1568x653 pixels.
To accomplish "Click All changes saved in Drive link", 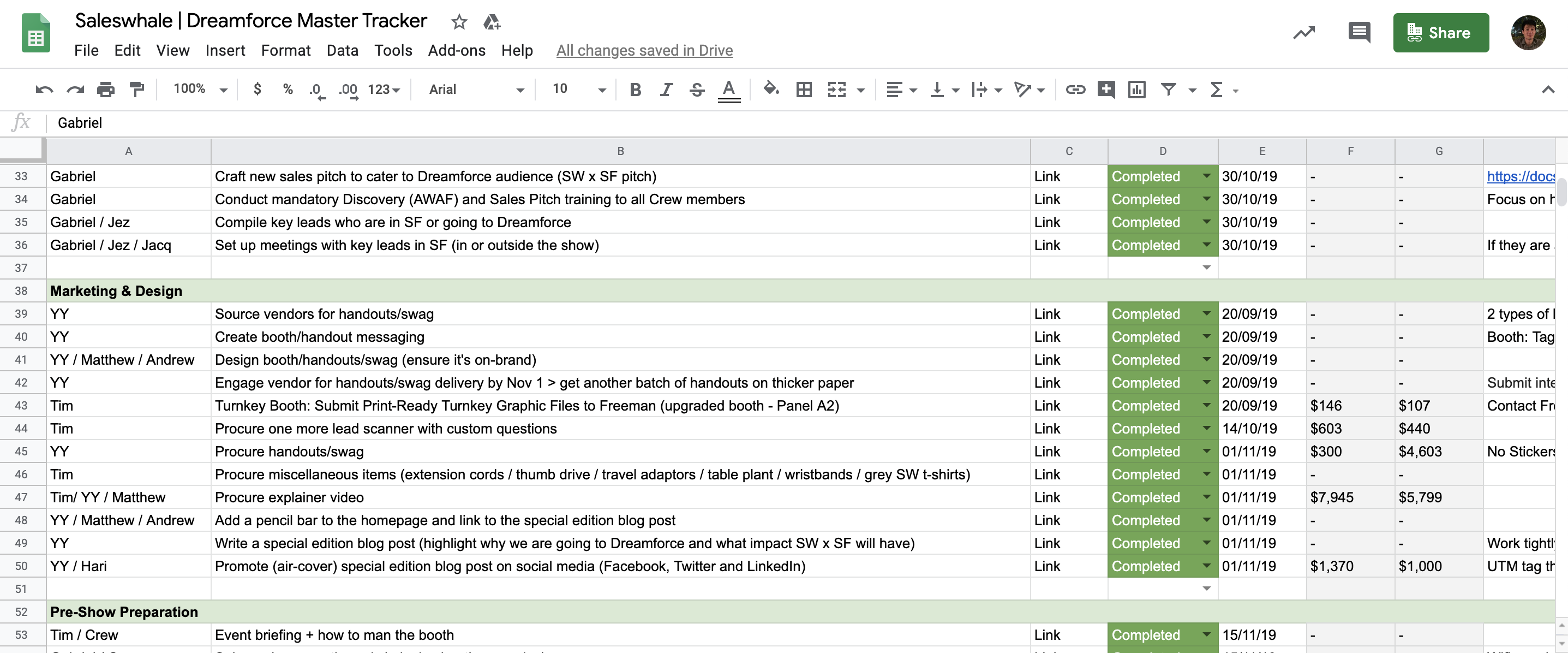I will 644,51.
